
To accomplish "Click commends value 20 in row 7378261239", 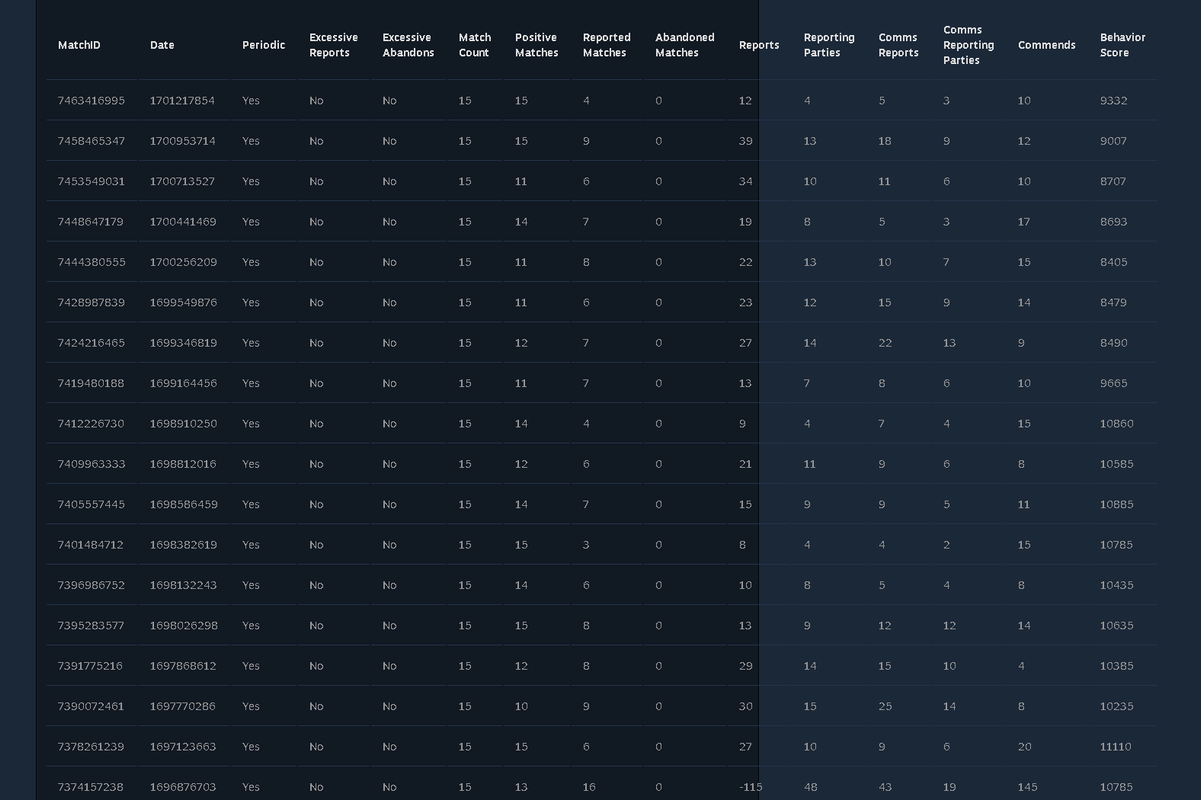I will (x=1024, y=747).
